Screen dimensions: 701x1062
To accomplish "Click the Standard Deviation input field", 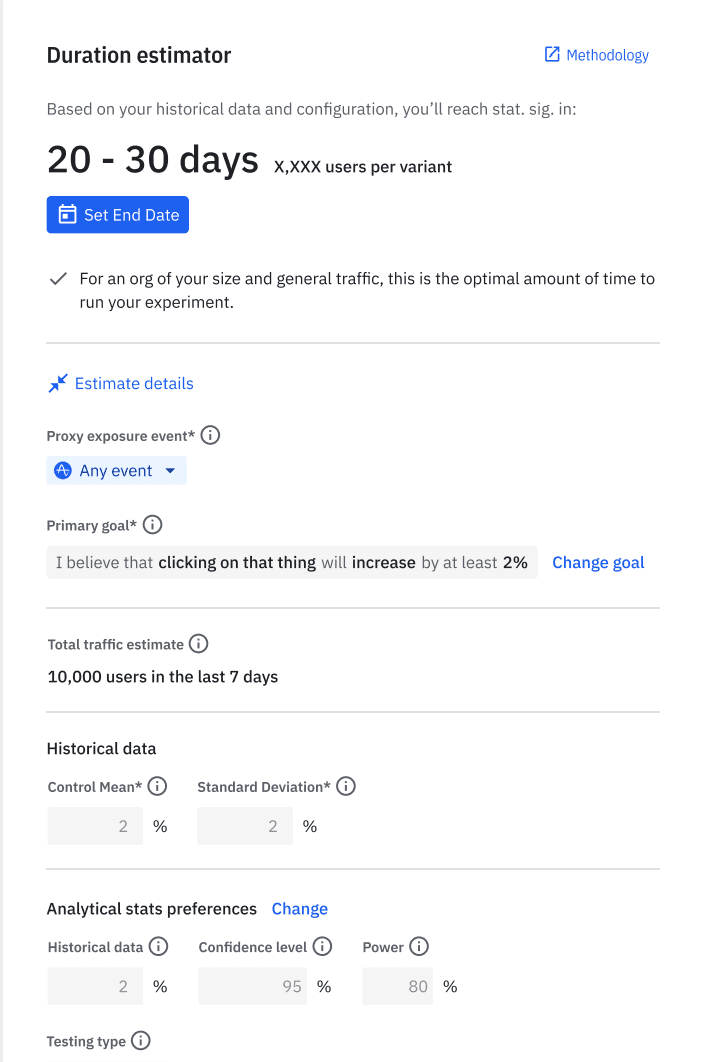I will click(245, 825).
